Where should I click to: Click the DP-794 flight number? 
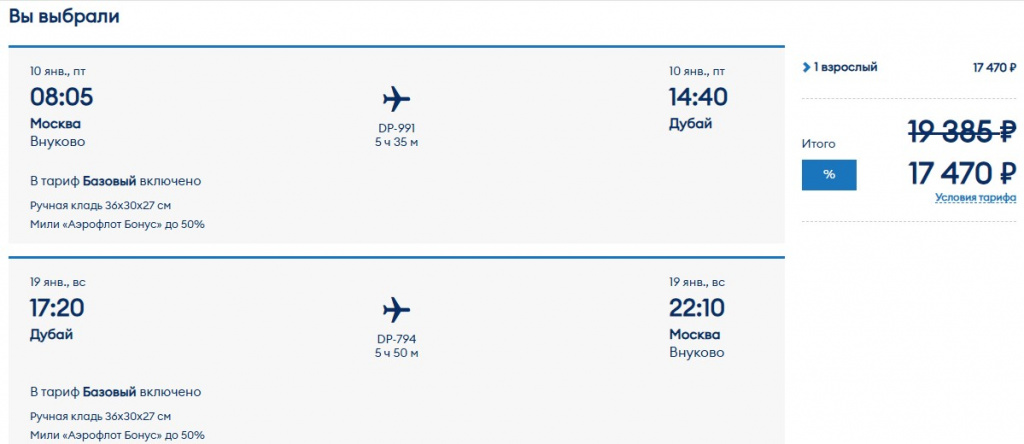(396, 338)
